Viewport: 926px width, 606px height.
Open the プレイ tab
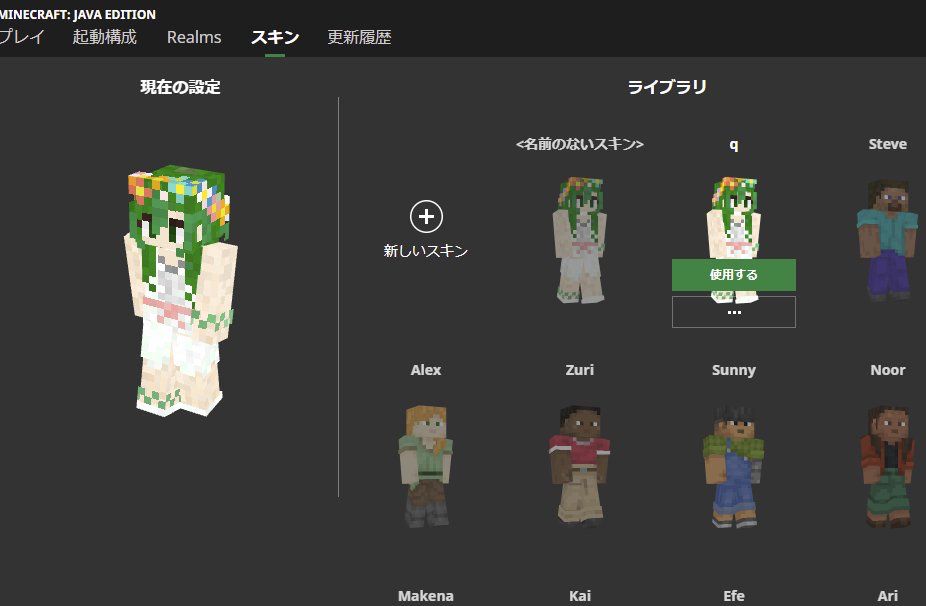pyautogui.click(x=21, y=37)
